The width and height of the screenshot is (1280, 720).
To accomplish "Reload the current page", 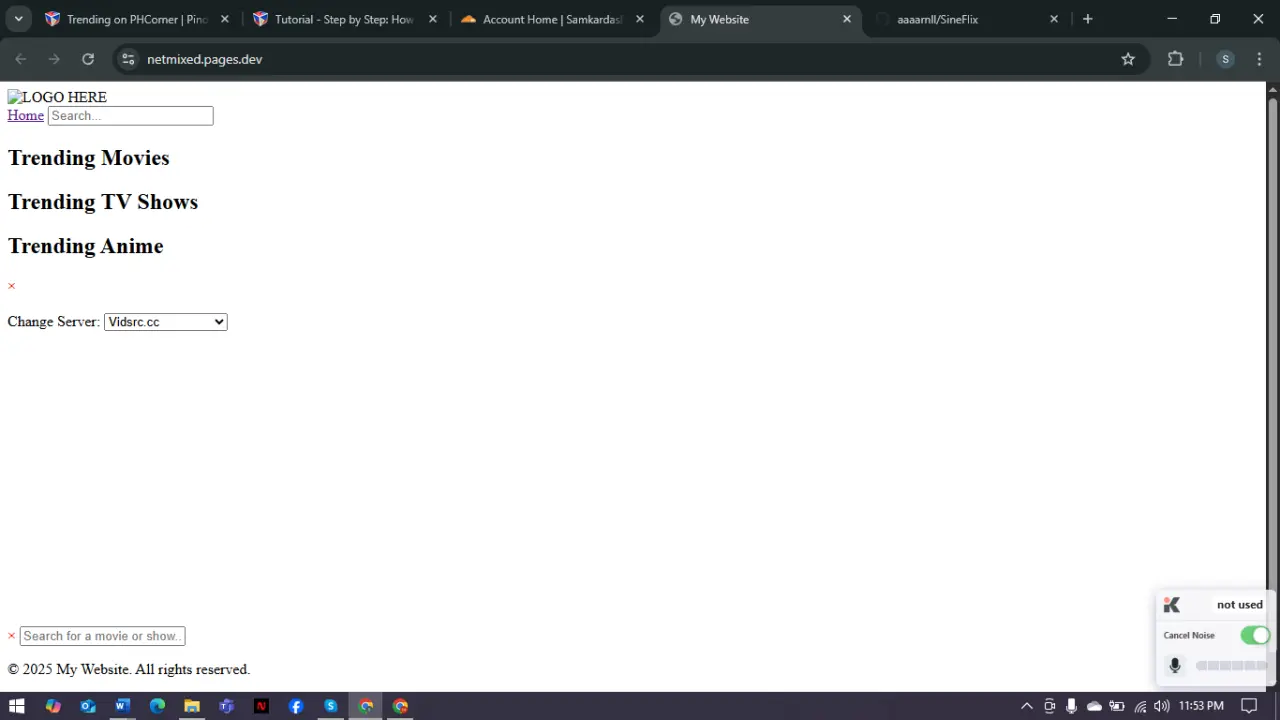I will [88, 59].
